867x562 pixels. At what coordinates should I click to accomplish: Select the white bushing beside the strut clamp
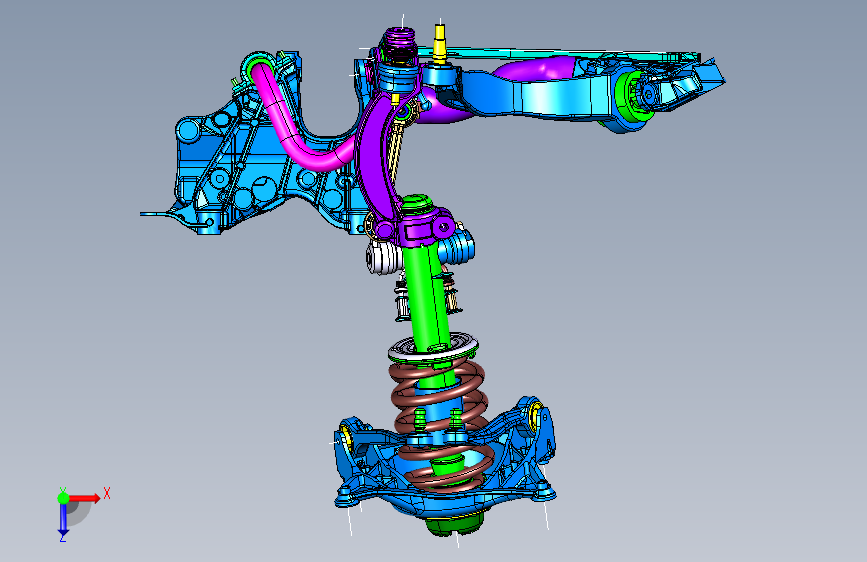[x=382, y=258]
